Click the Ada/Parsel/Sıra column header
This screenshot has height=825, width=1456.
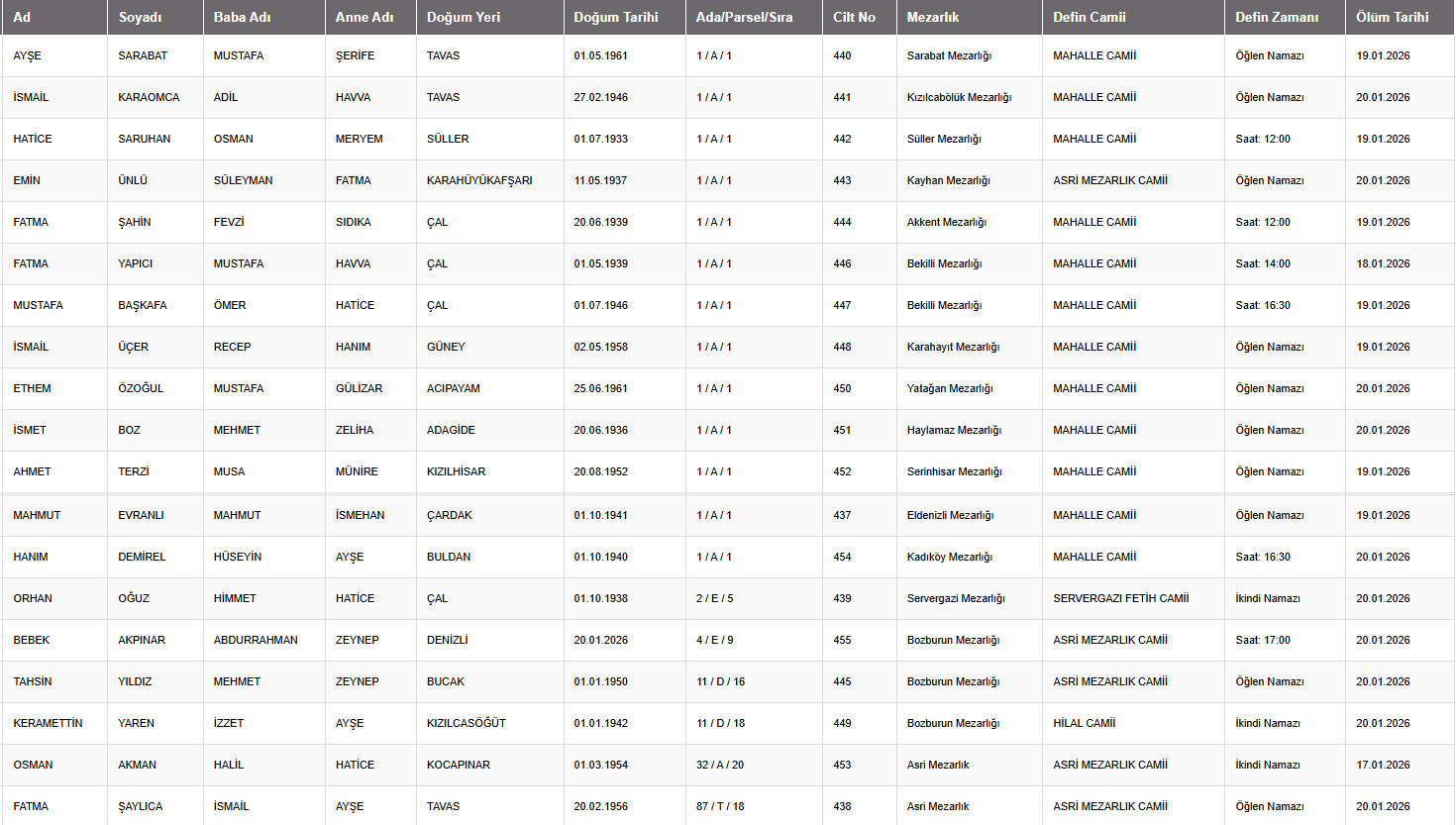click(x=744, y=17)
